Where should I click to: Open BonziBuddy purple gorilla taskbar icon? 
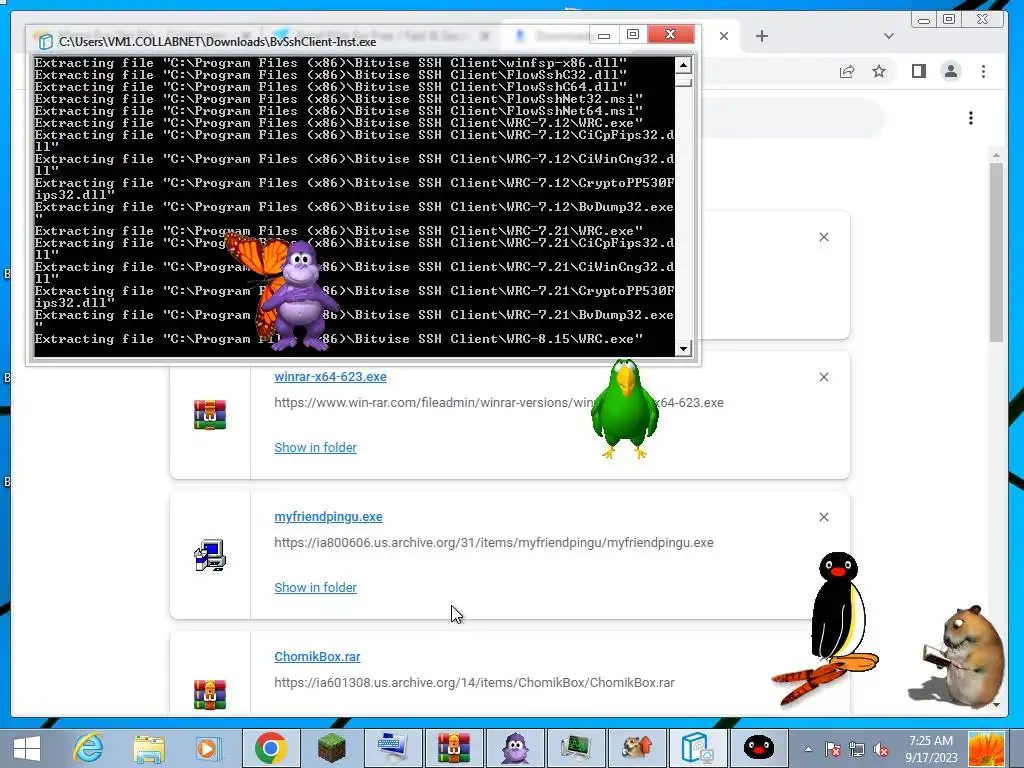(515, 747)
